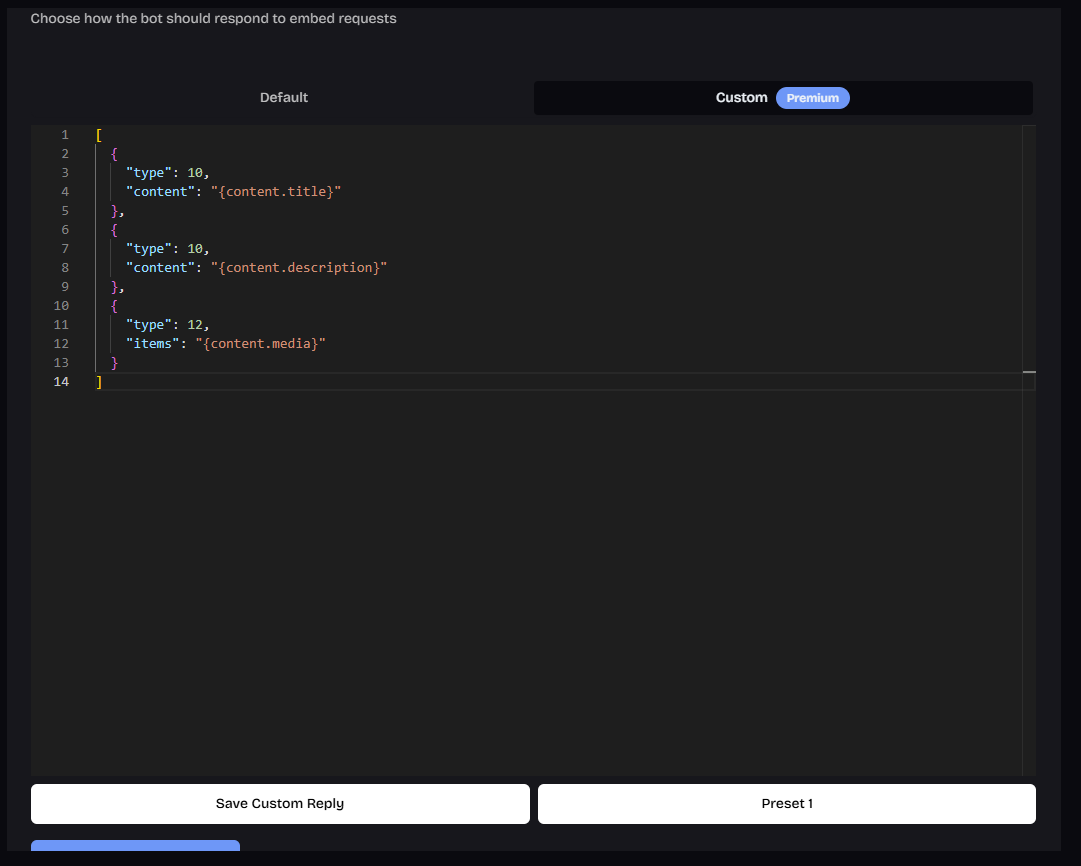
Task: Click the Premium badge next to Custom
Action: click(812, 98)
